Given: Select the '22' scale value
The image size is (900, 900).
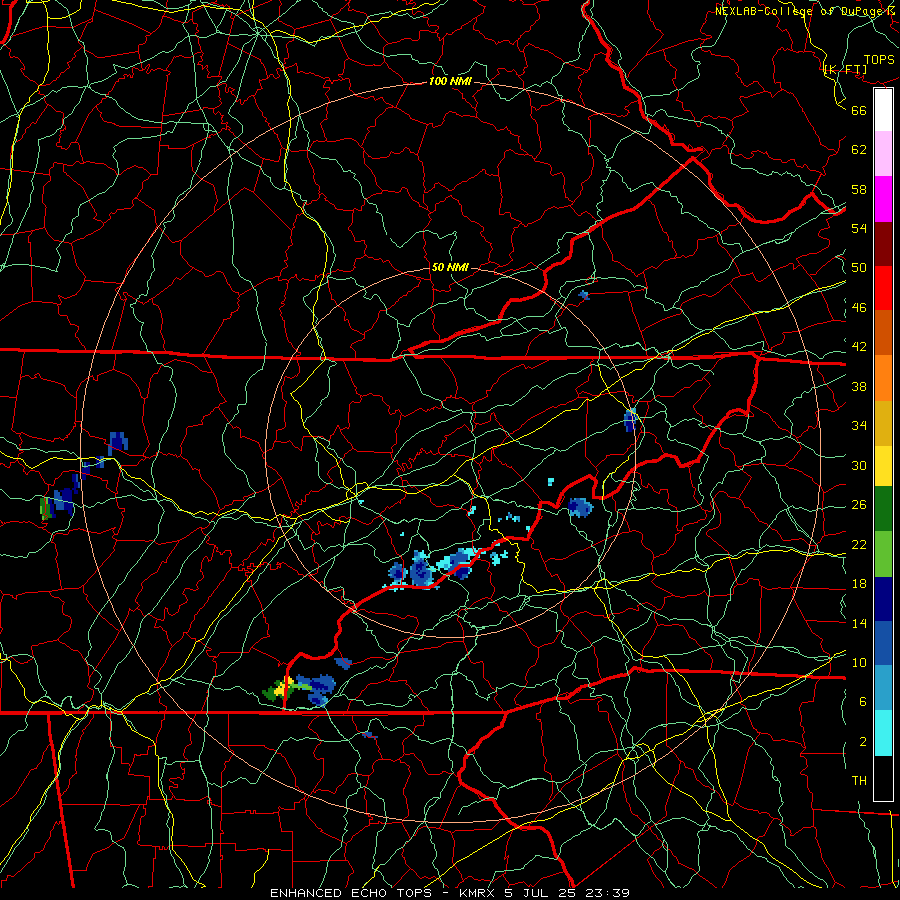Looking at the screenshot, I should click(x=859, y=545).
